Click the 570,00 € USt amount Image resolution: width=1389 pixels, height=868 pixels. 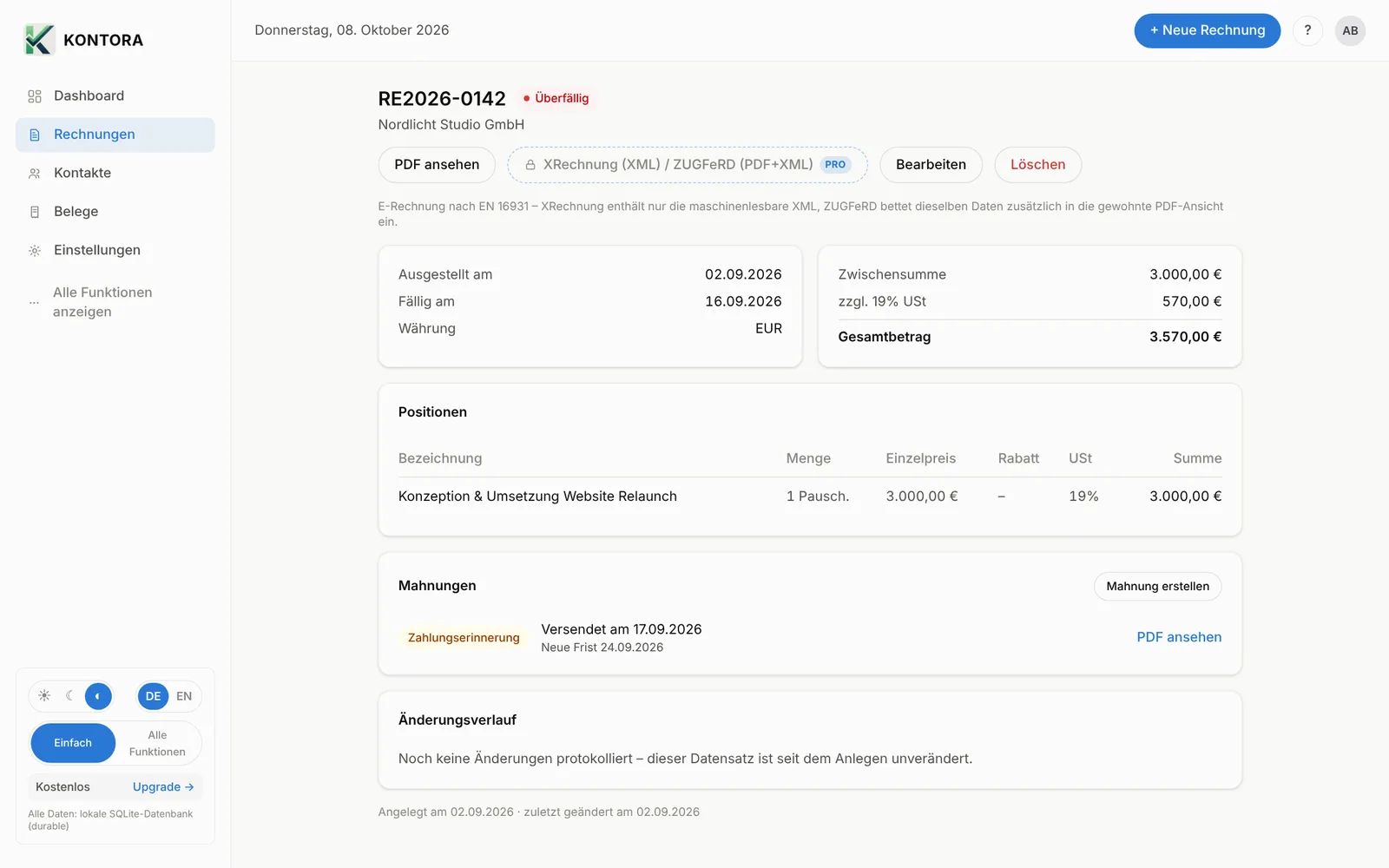1191,301
